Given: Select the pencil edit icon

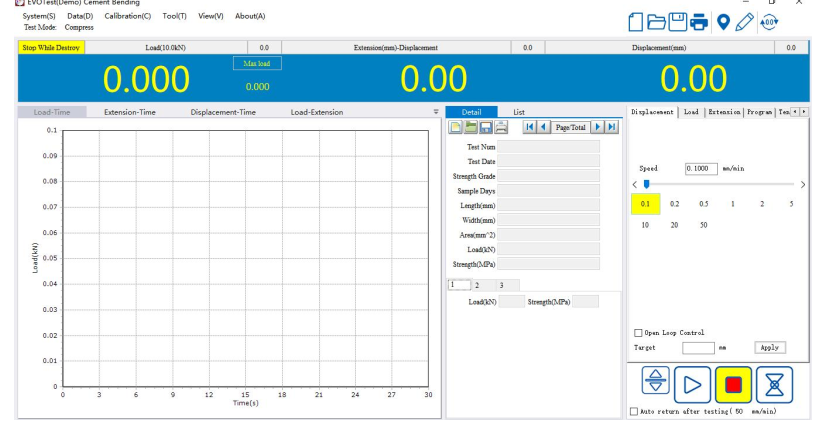Looking at the screenshot, I should click(744, 22).
